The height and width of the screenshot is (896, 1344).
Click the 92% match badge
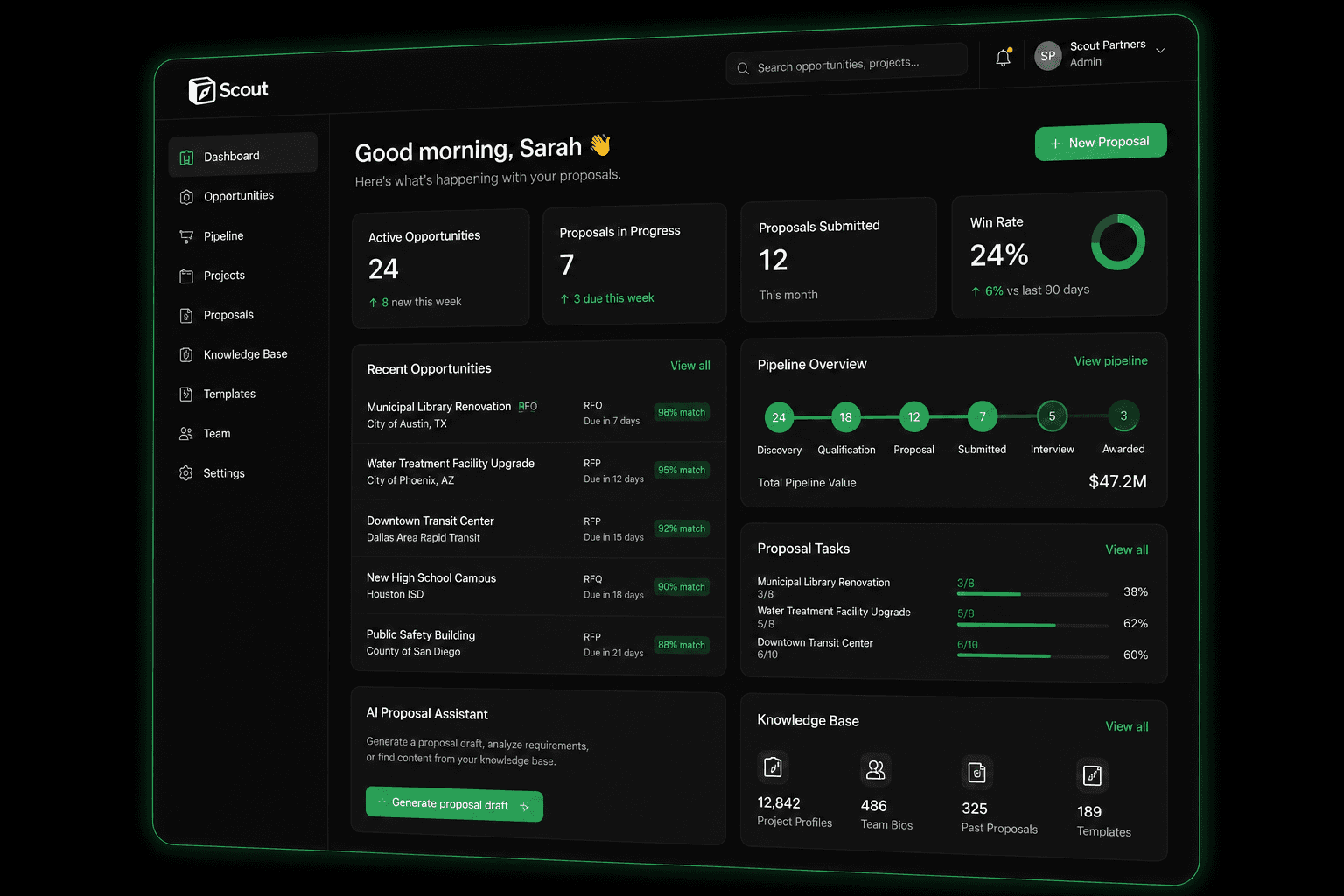pyautogui.click(x=682, y=528)
